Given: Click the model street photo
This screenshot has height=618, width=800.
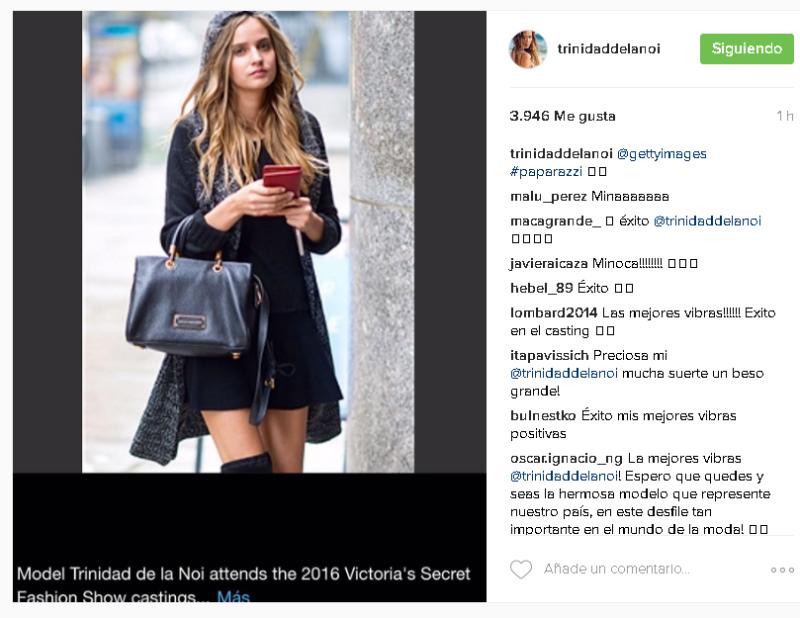Looking at the screenshot, I should pyautogui.click(x=248, y=242).
